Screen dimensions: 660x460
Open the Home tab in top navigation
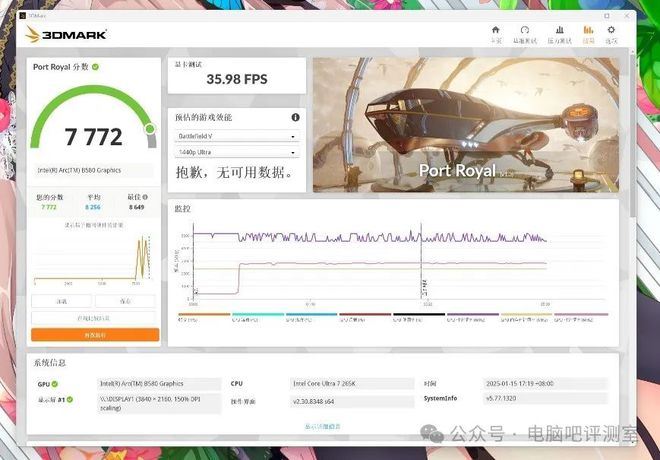pos(496,35)
